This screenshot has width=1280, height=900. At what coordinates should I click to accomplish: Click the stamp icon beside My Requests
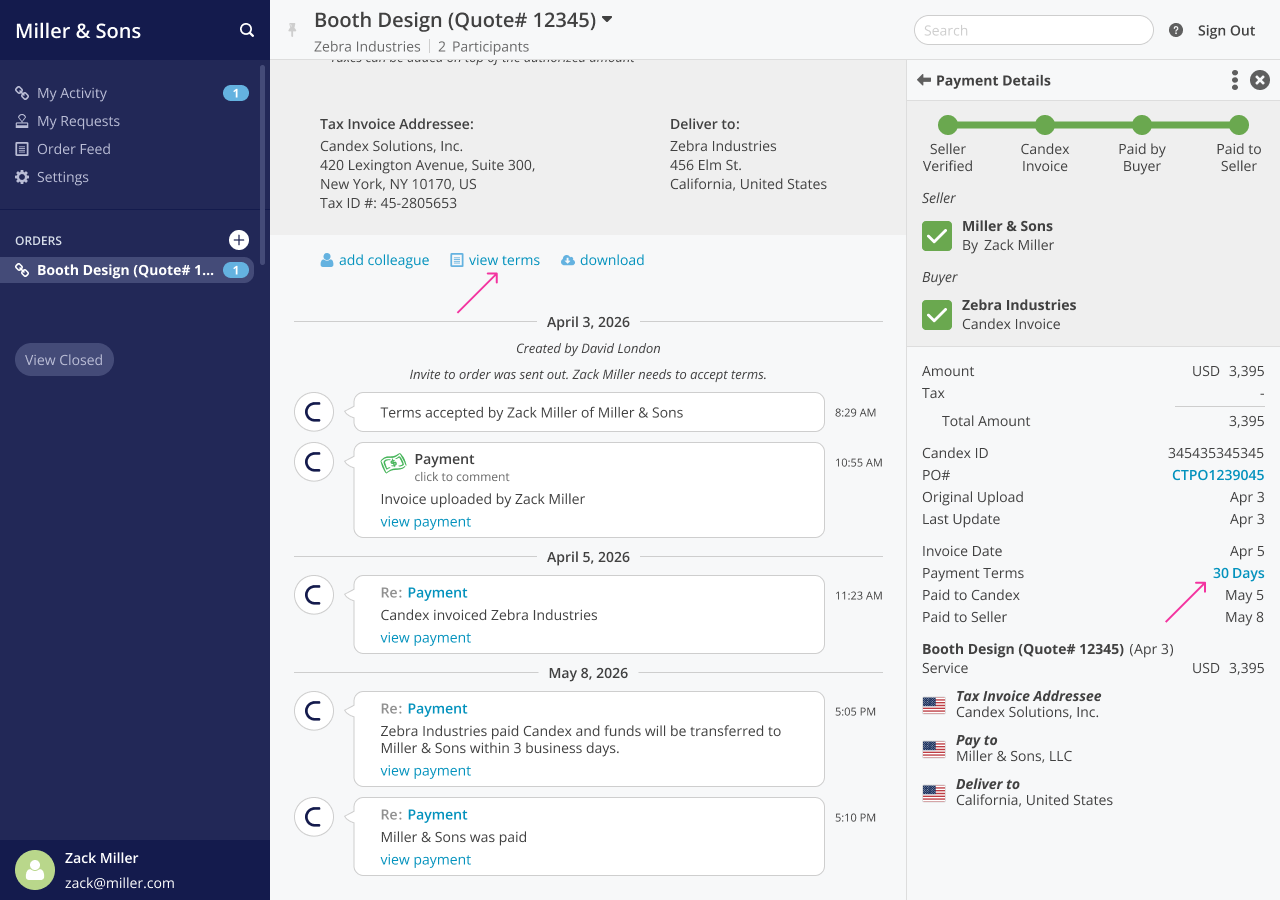[22, 121]
